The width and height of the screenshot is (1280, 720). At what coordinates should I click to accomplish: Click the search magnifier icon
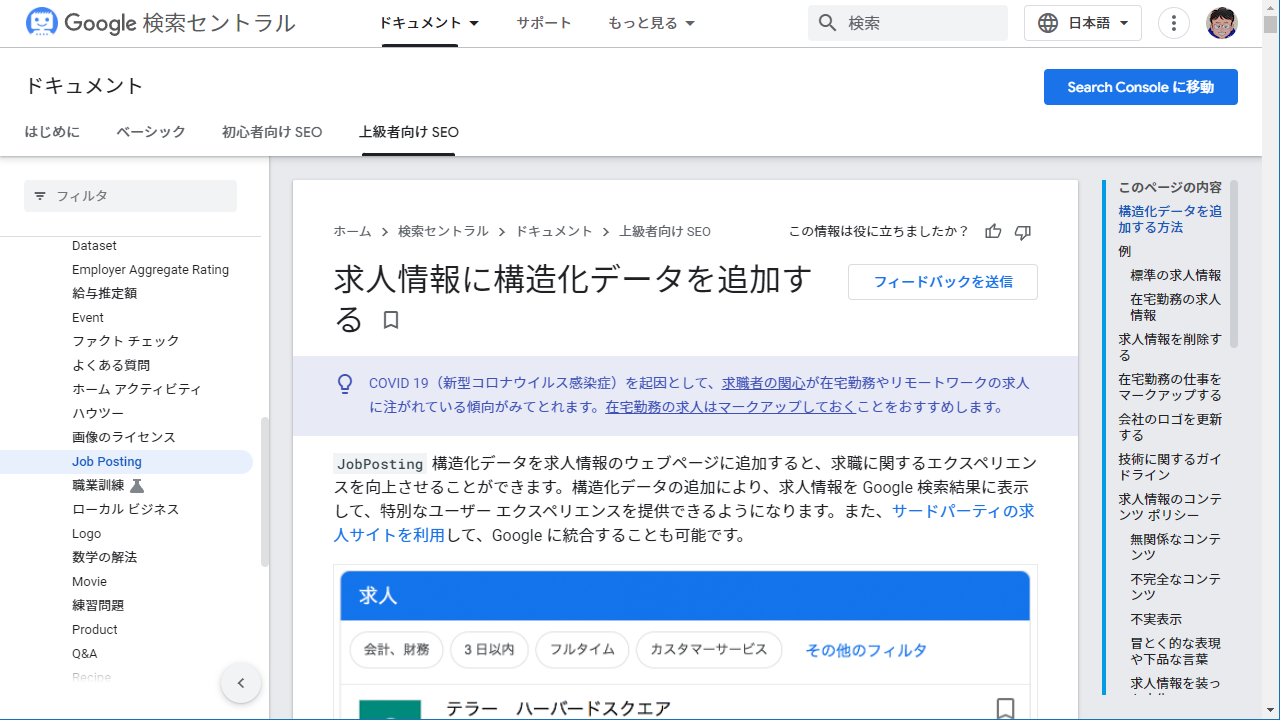pos(827,23)
